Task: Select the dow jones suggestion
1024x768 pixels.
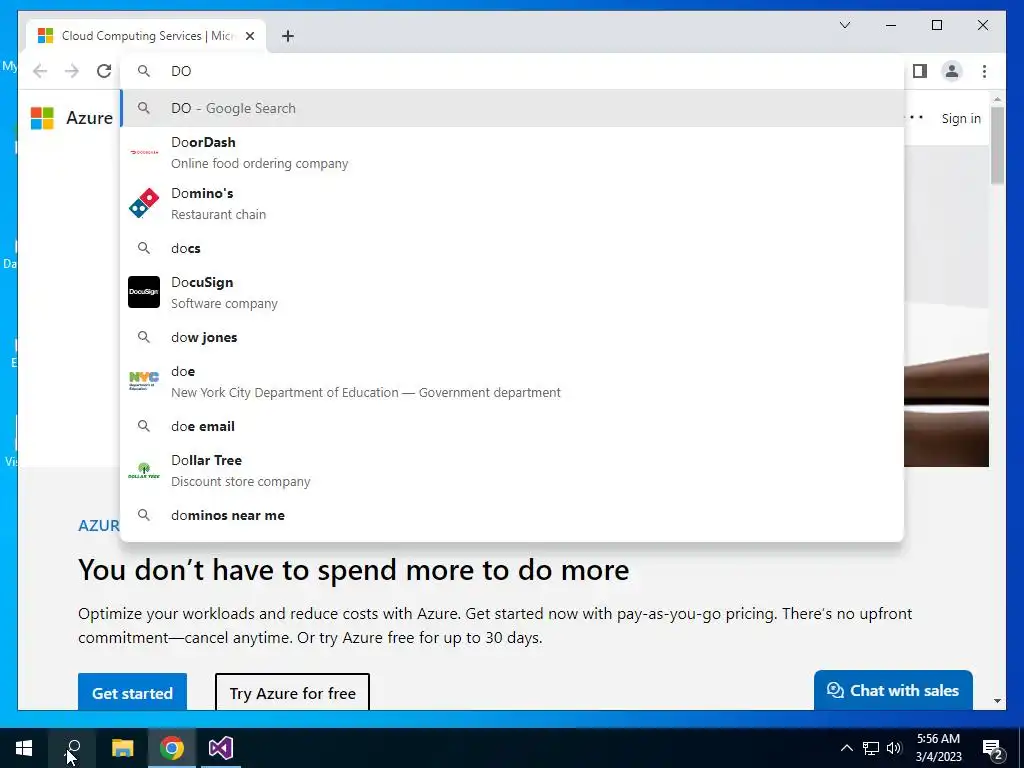Action: [512, 337]
